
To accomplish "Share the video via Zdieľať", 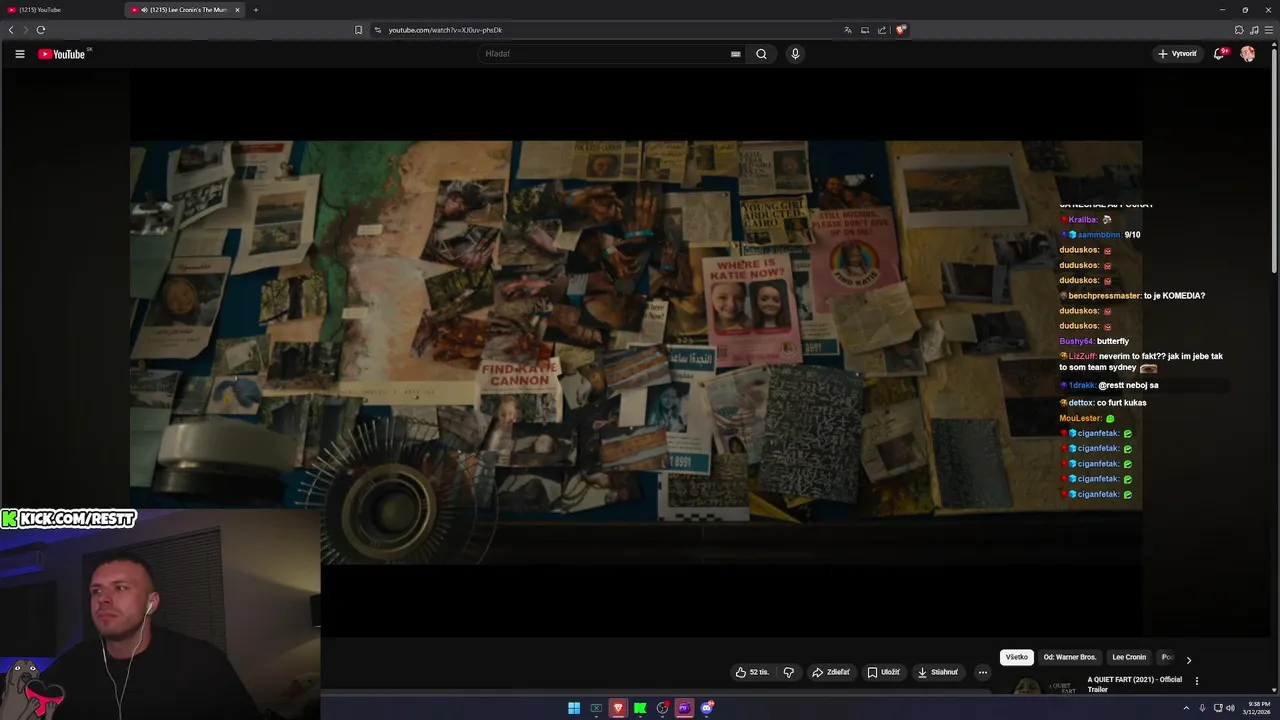I will click(831, 672).
